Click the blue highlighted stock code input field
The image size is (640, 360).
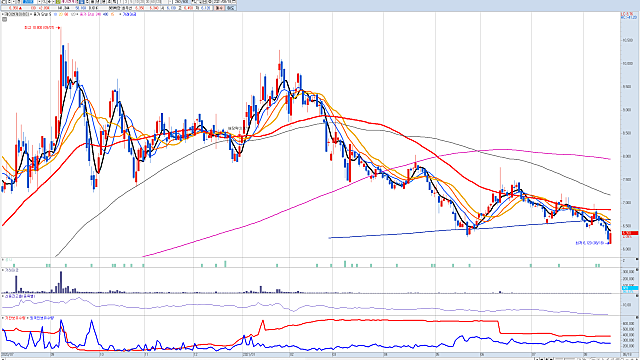tap(28, 2)
